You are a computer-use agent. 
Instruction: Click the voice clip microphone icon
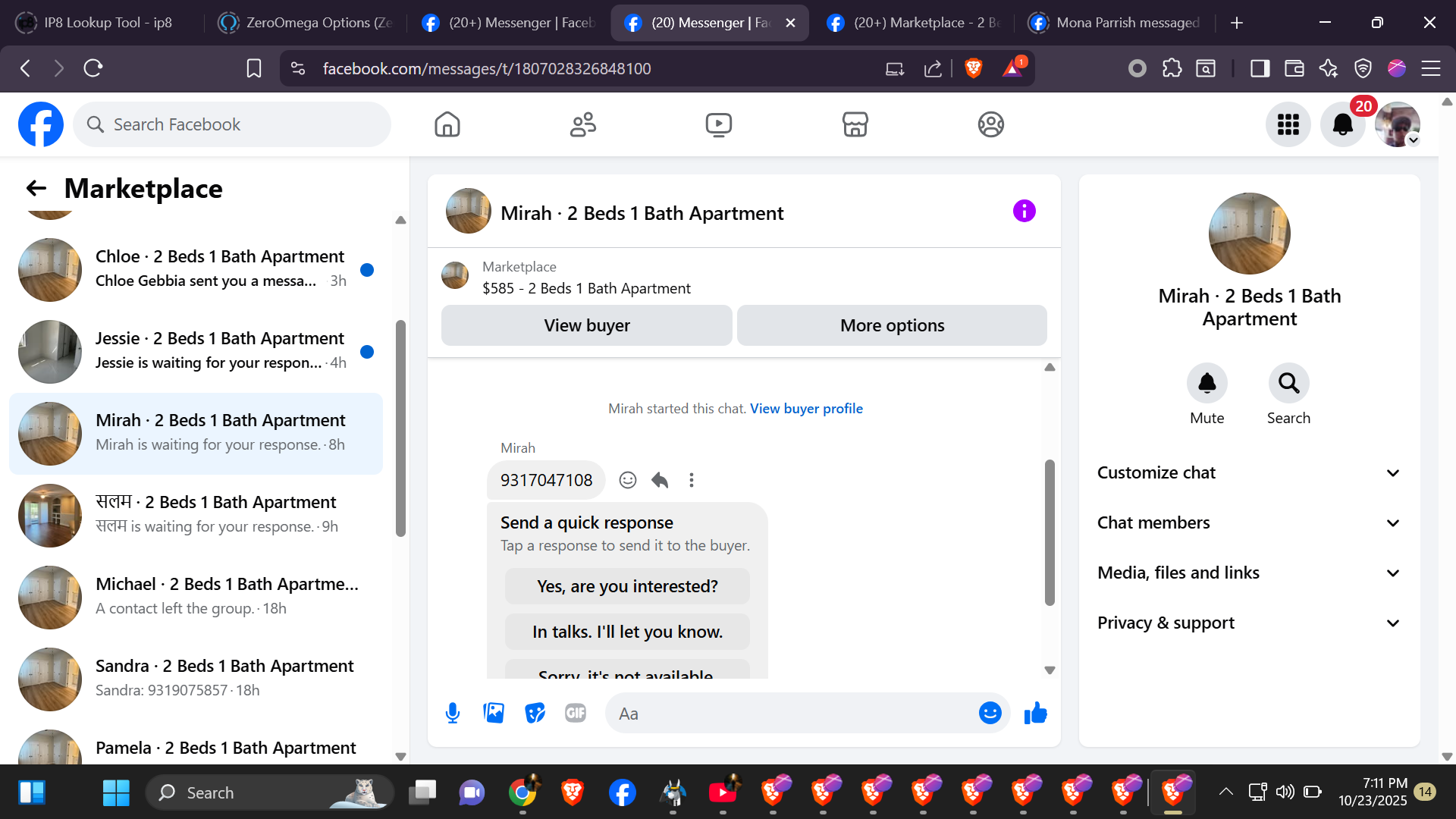point(453,713)
